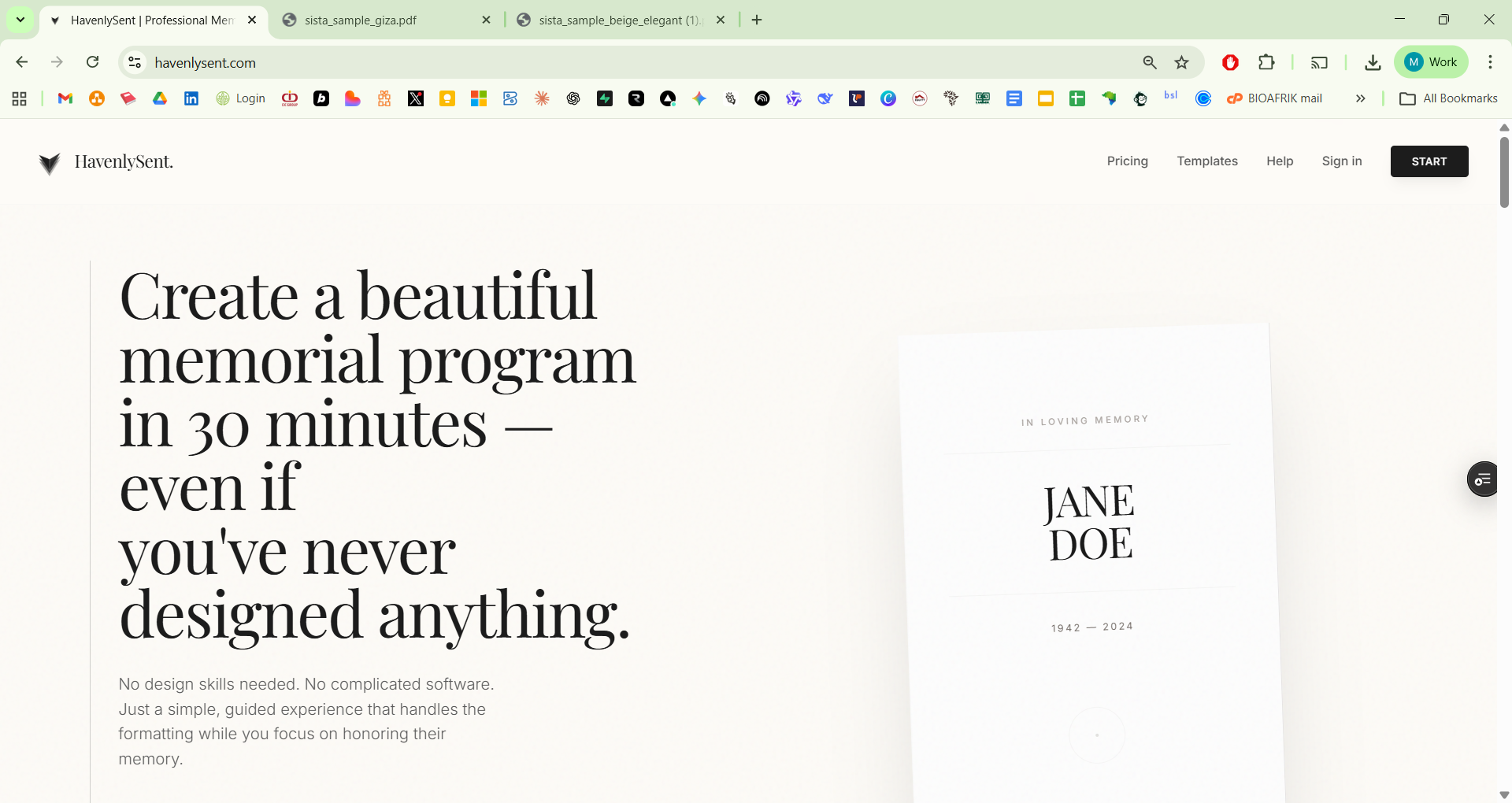Click the Jane Doe memorial card preview
Image resolution: width=1512 pixels, height=803 pixels.
pyautogui.click(x=1091, y=563)
